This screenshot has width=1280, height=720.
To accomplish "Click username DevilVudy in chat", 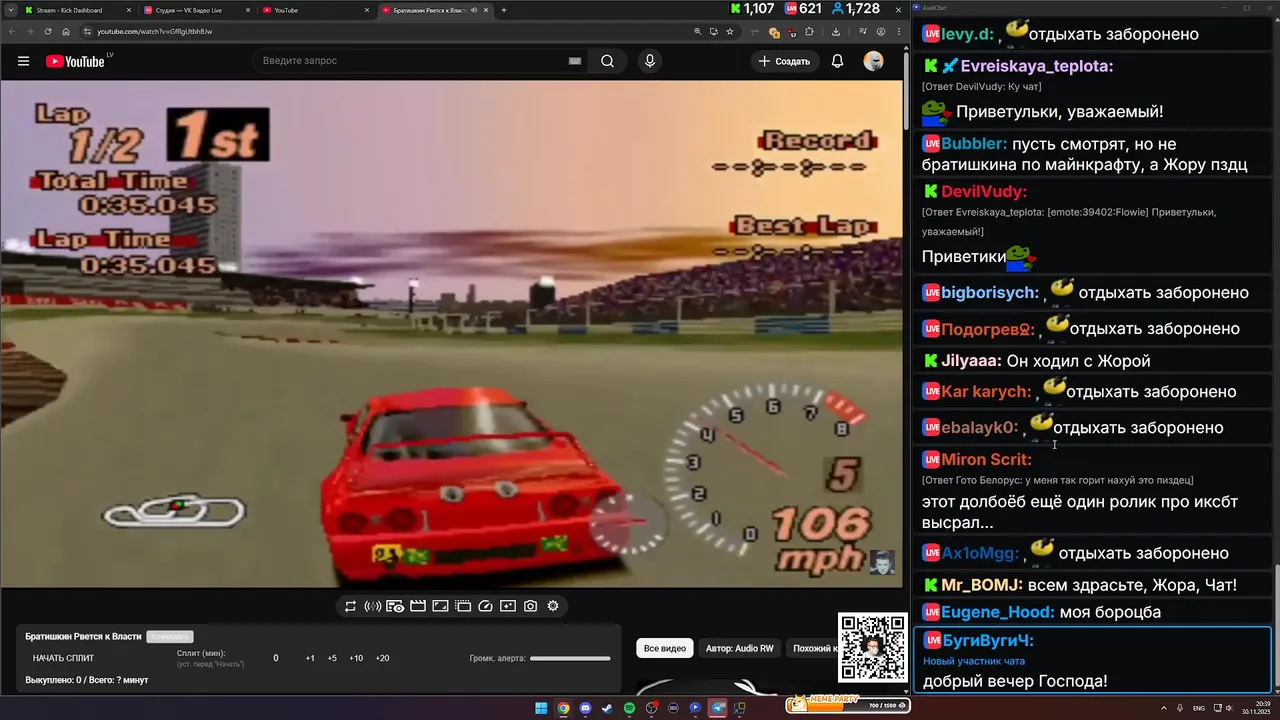I will 984,191.
